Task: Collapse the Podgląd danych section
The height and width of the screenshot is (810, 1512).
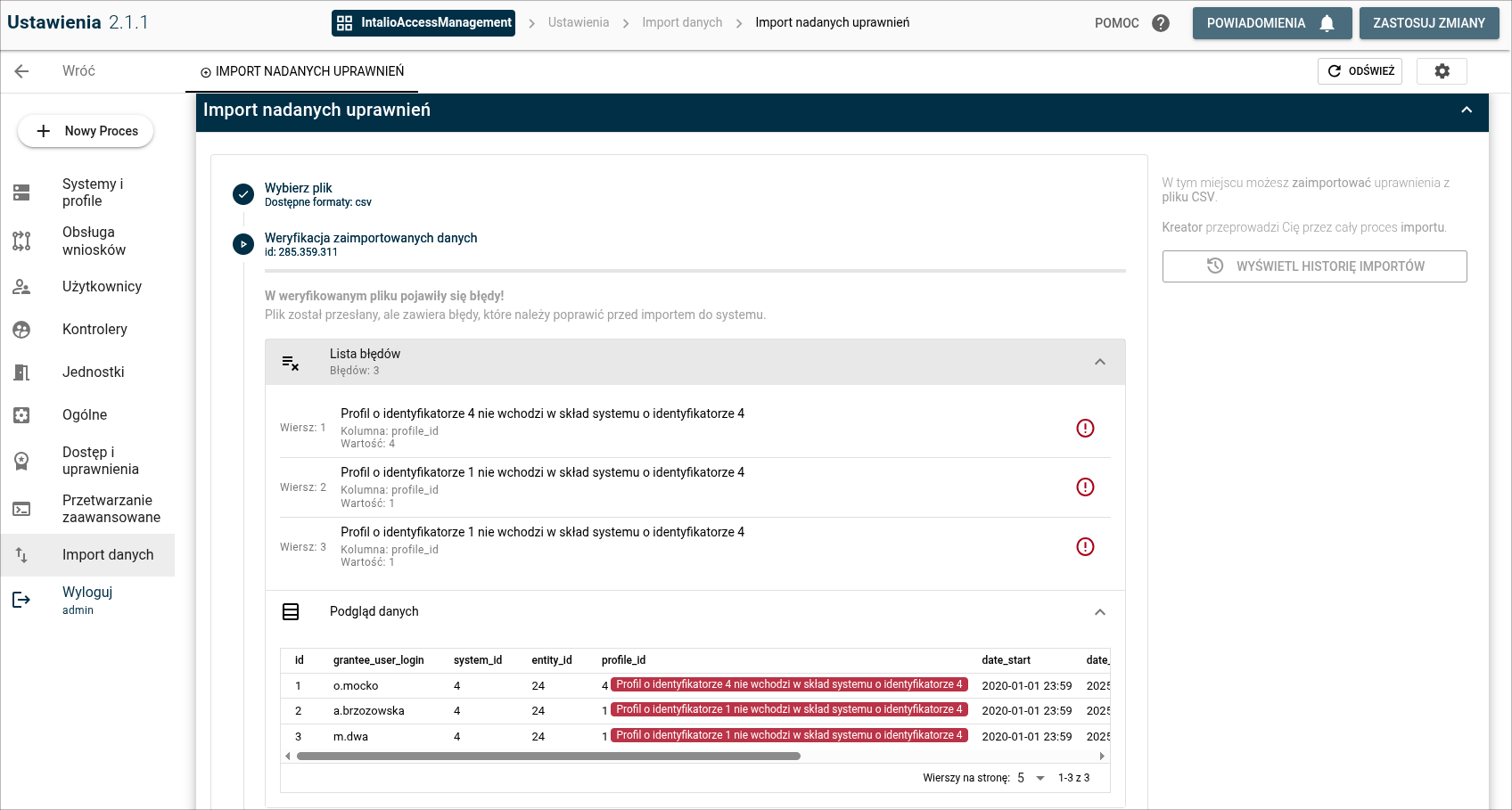Action: [1099, 612]
